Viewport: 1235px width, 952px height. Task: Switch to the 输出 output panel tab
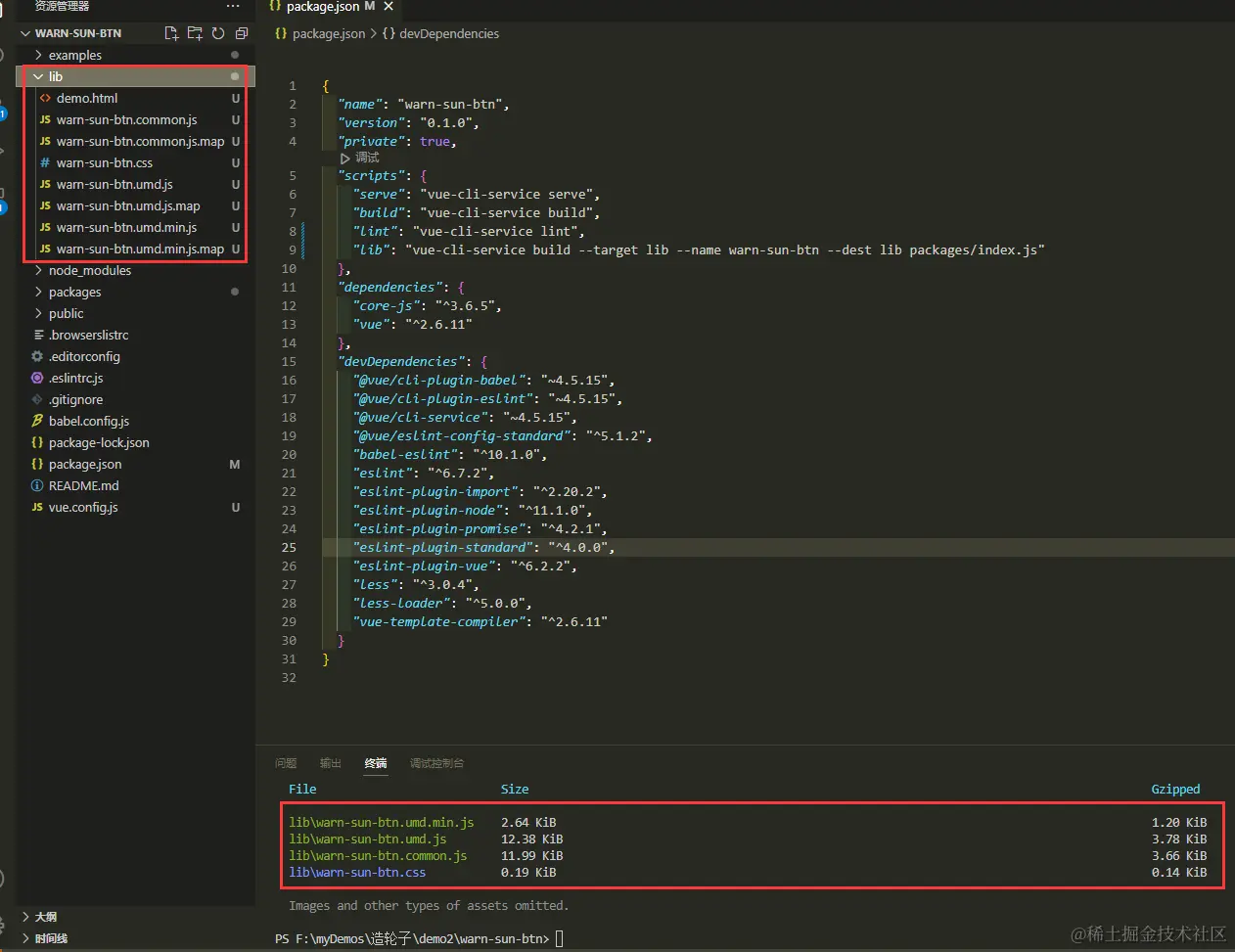coord(331,763)
